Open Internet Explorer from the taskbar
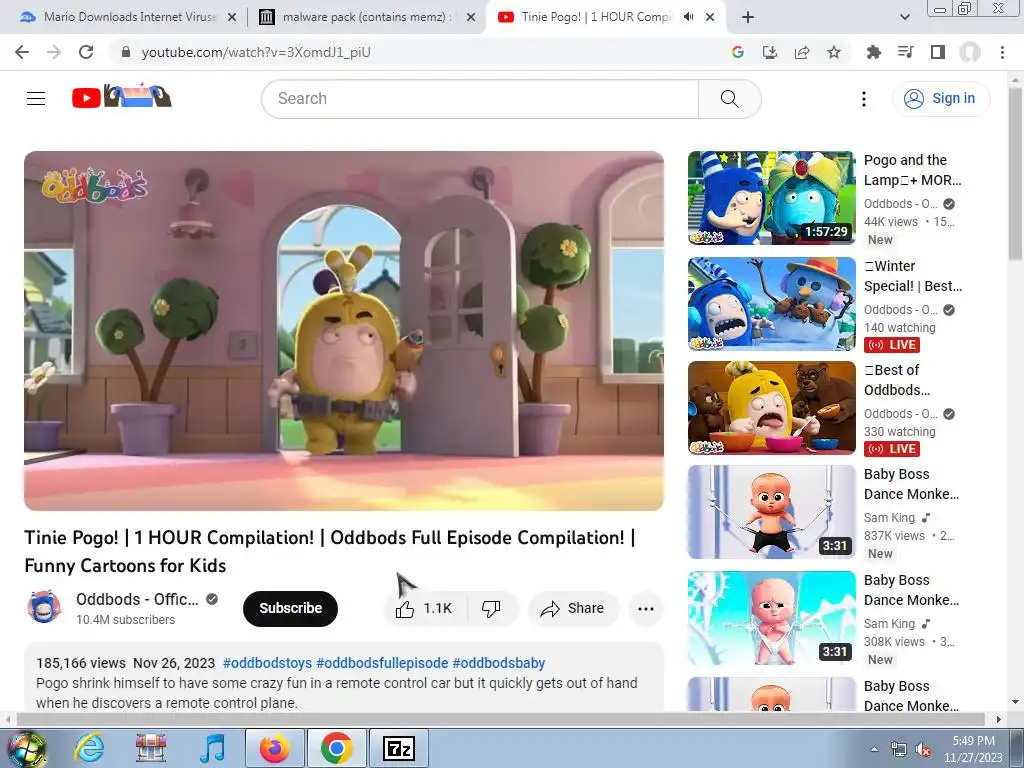This screenshot has width=1024, height=768. pyautogui.click(x=89, y=748)
